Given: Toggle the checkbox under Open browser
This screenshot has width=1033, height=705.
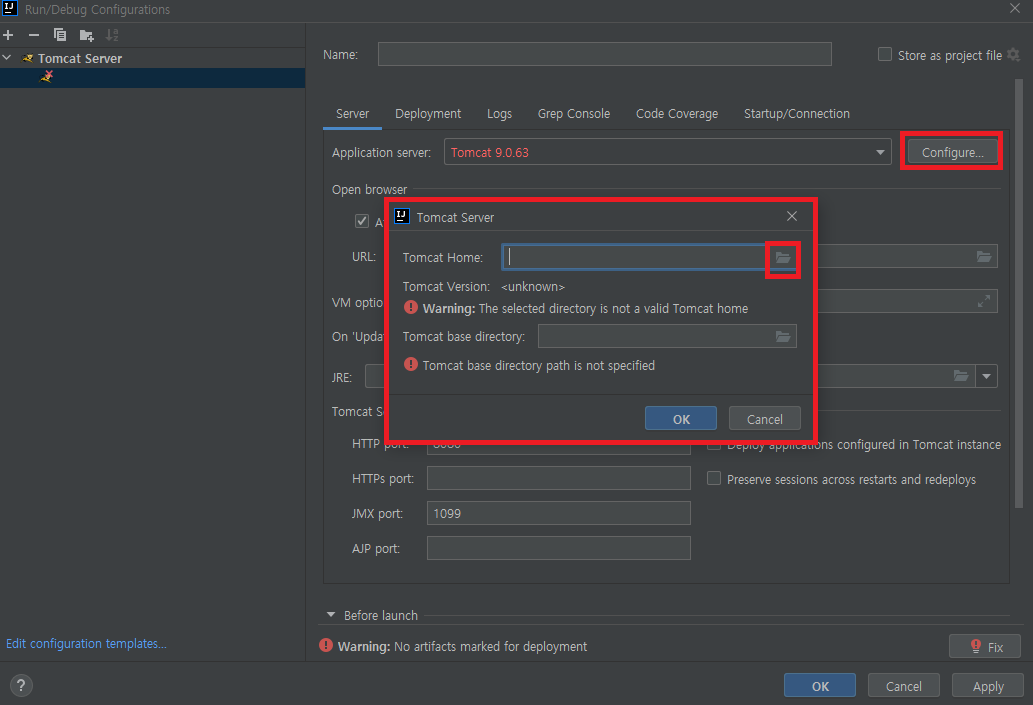Looking at the screenshot, I should pyautogui.click(x=362, y=221).
